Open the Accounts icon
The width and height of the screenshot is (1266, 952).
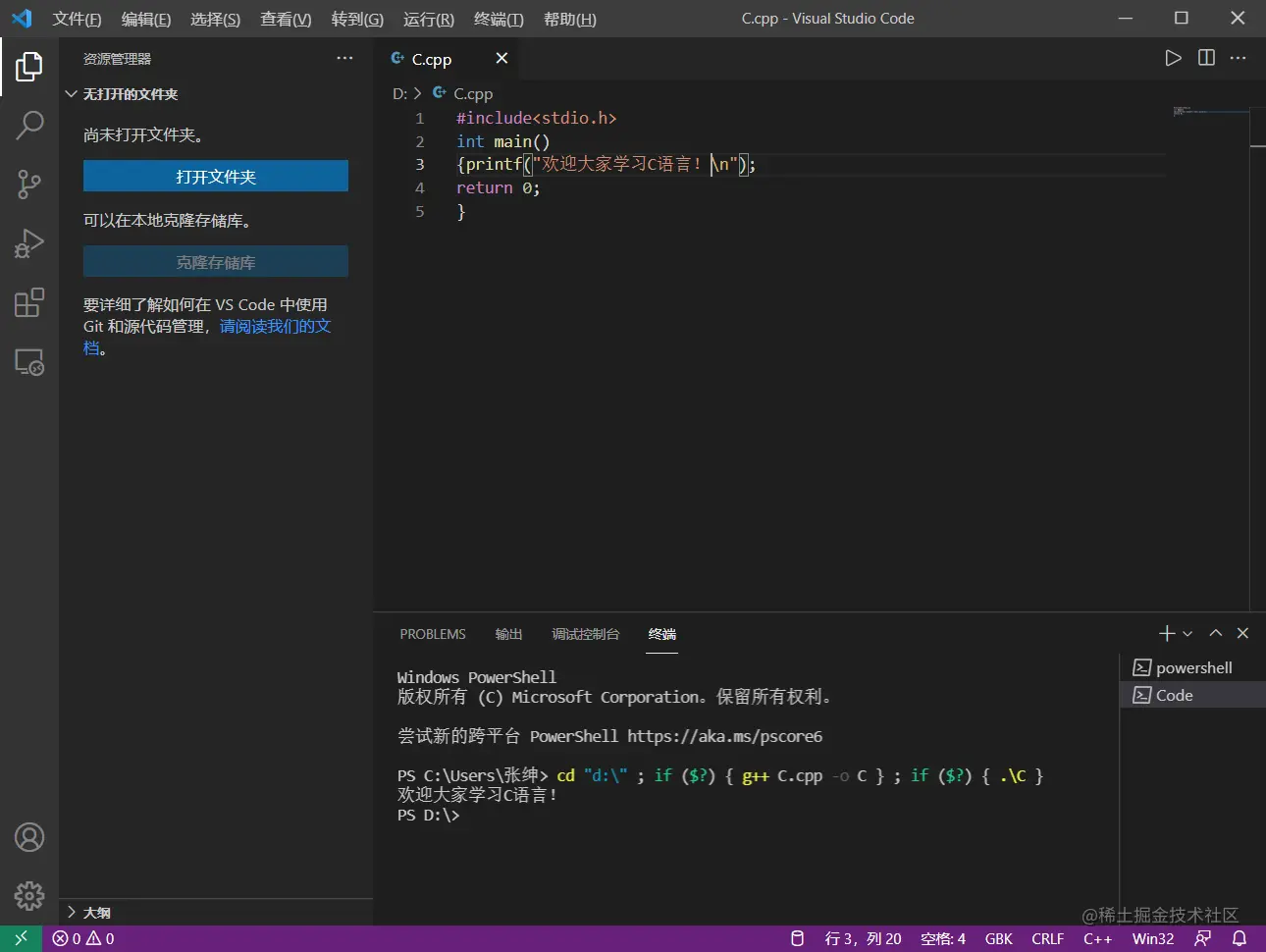coord(29,837)
